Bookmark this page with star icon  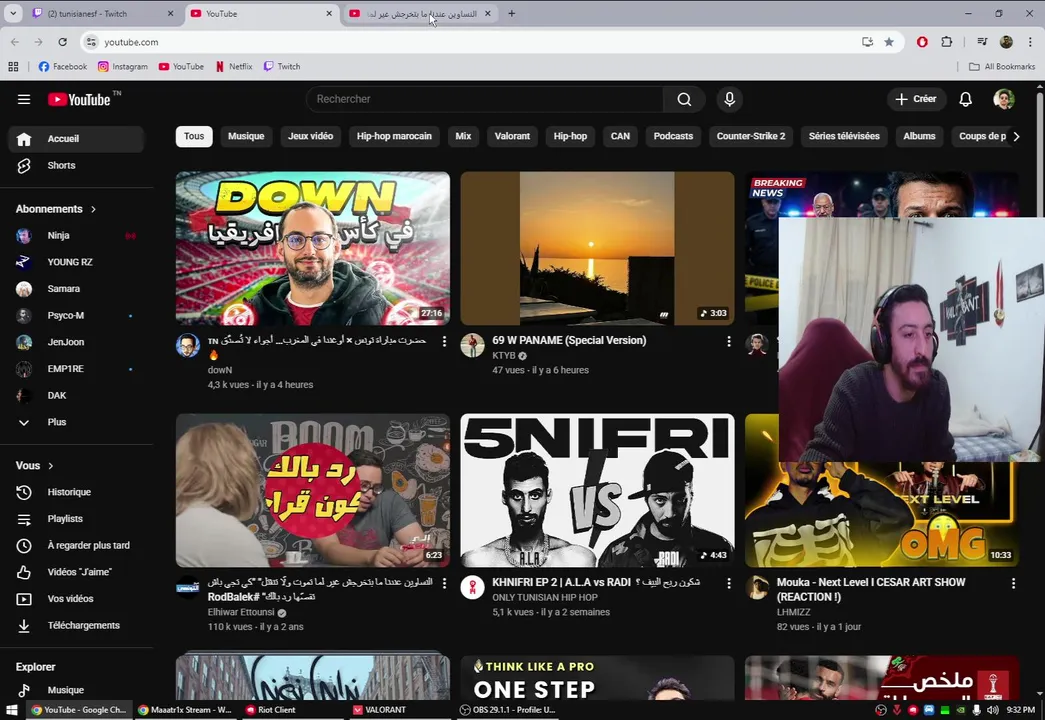click(888, 42)
